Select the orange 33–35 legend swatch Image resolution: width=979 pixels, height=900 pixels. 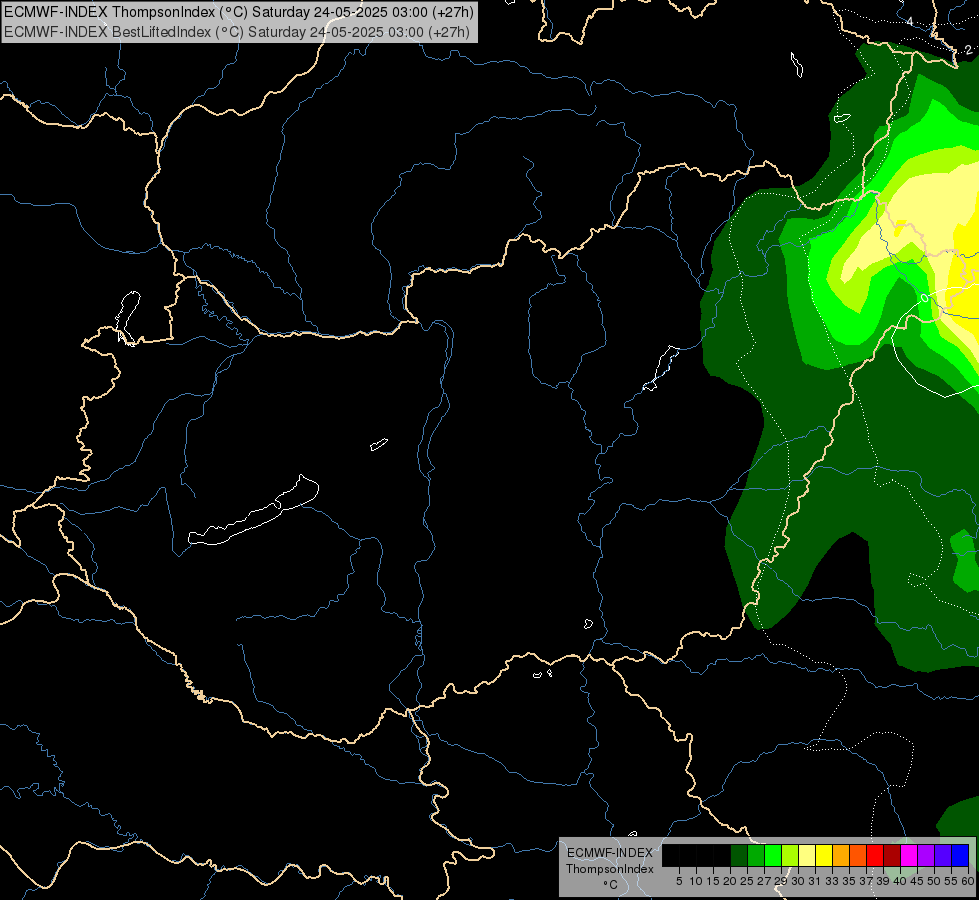pos(841,855)
